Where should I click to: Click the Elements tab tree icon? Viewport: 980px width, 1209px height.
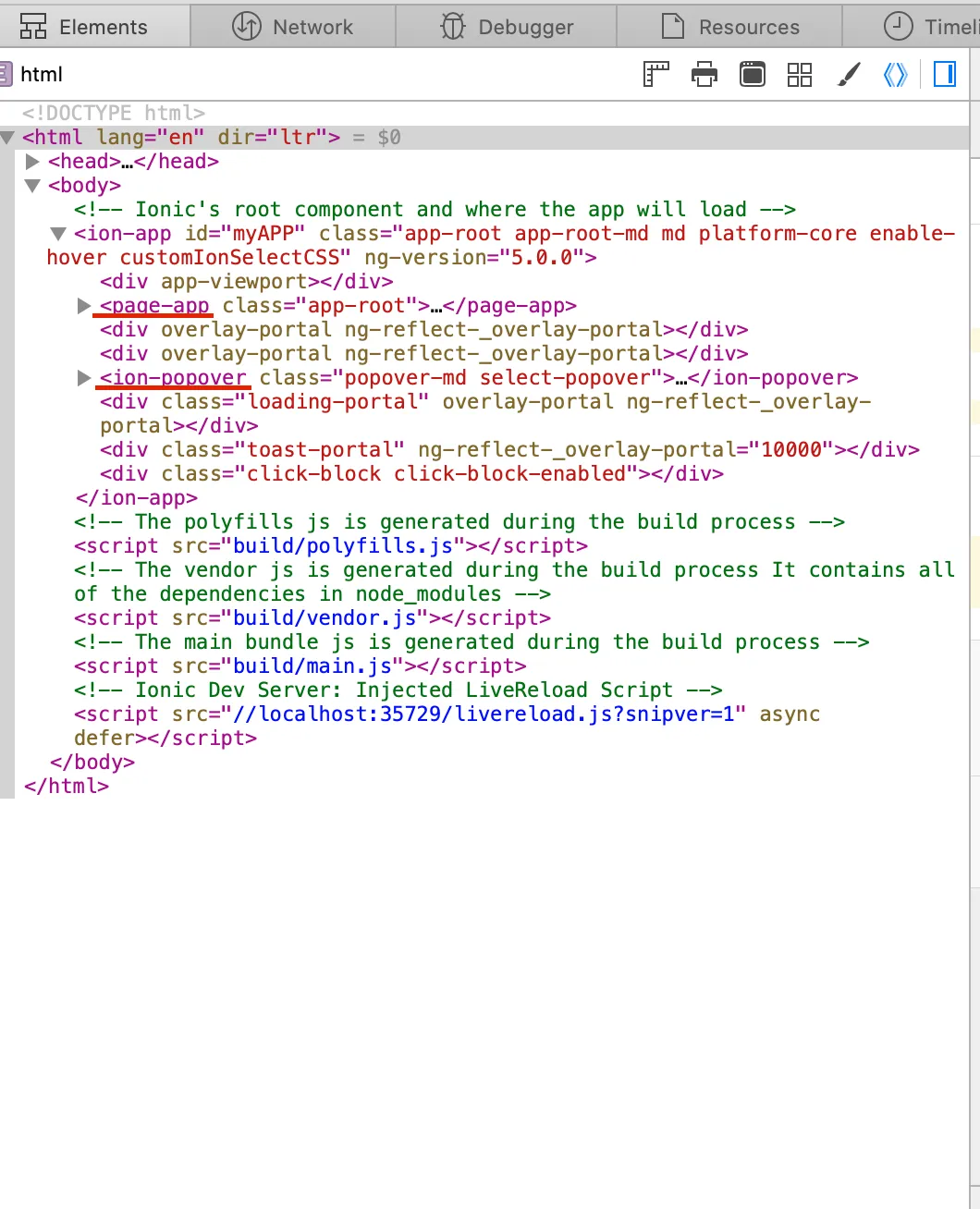[x=33, y=27]
